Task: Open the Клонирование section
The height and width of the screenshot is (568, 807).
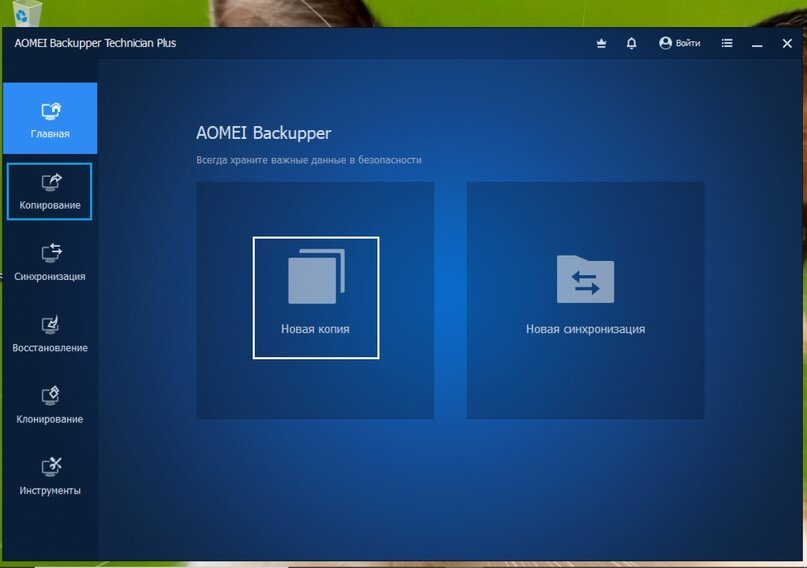Action: click(x=50, y=405)
